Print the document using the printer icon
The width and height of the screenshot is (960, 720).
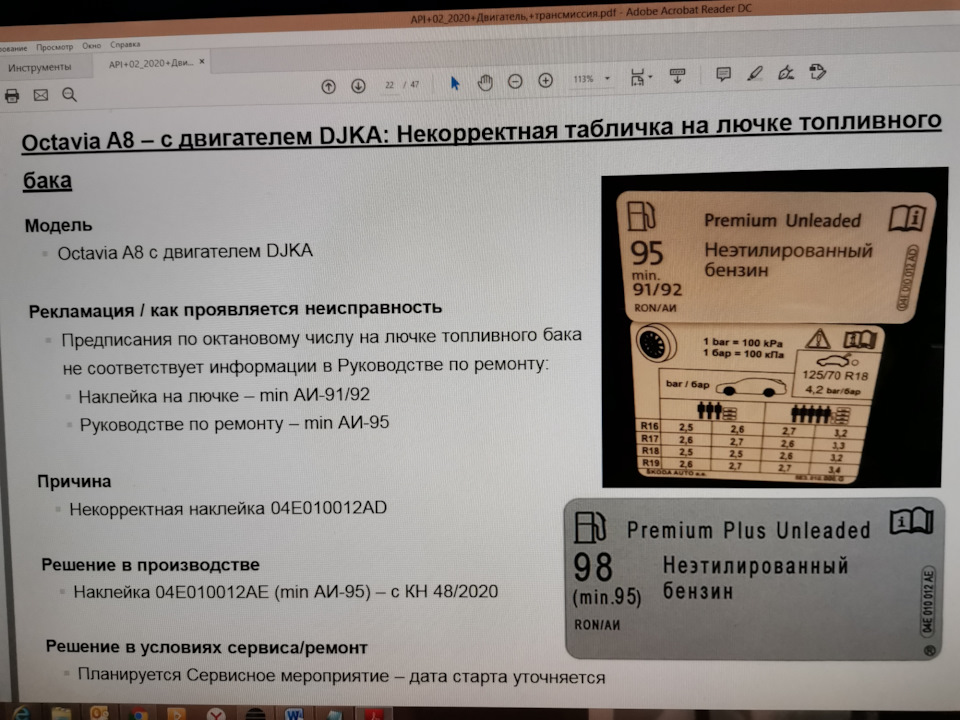pos(12,96)
